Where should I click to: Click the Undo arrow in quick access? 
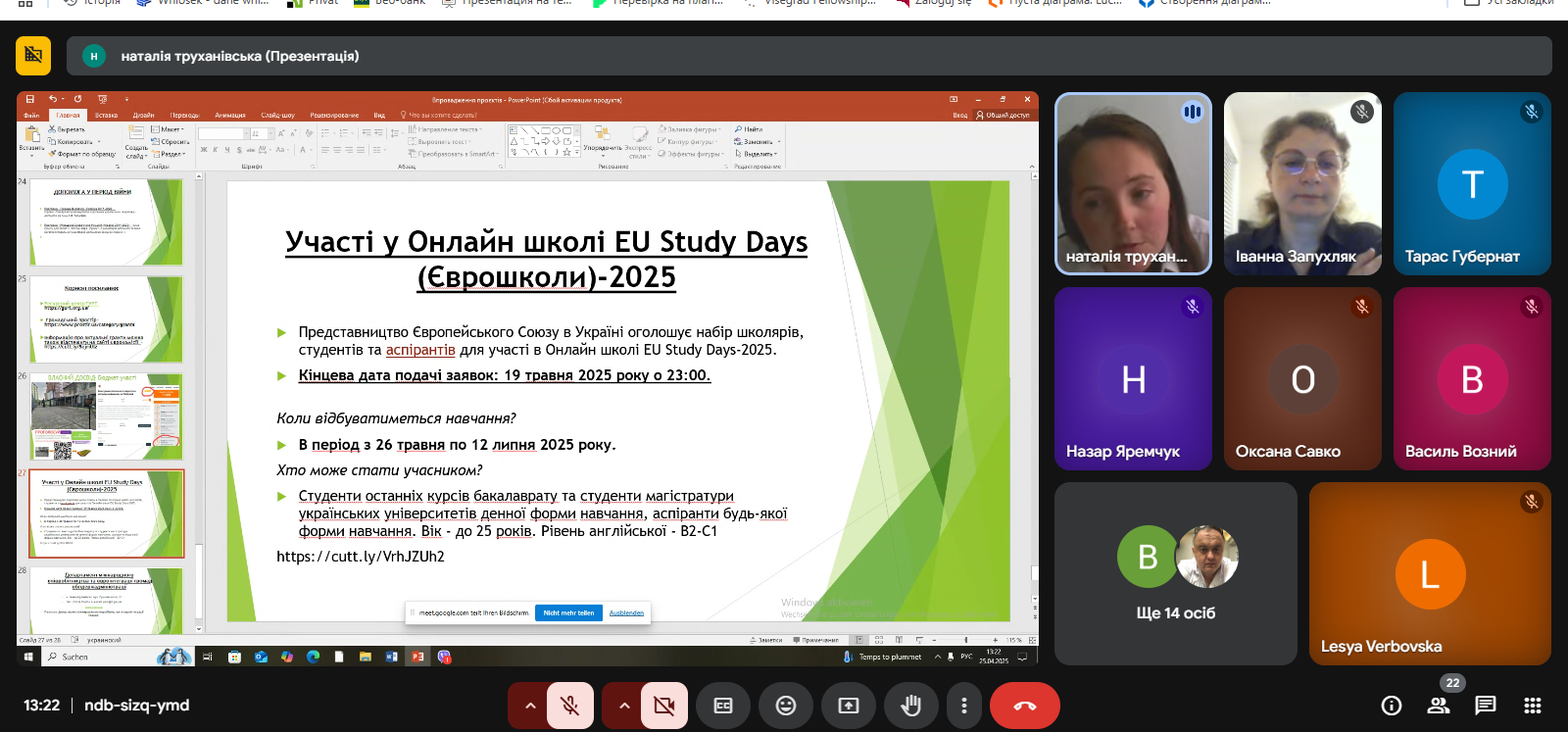(x=53, y=99)
